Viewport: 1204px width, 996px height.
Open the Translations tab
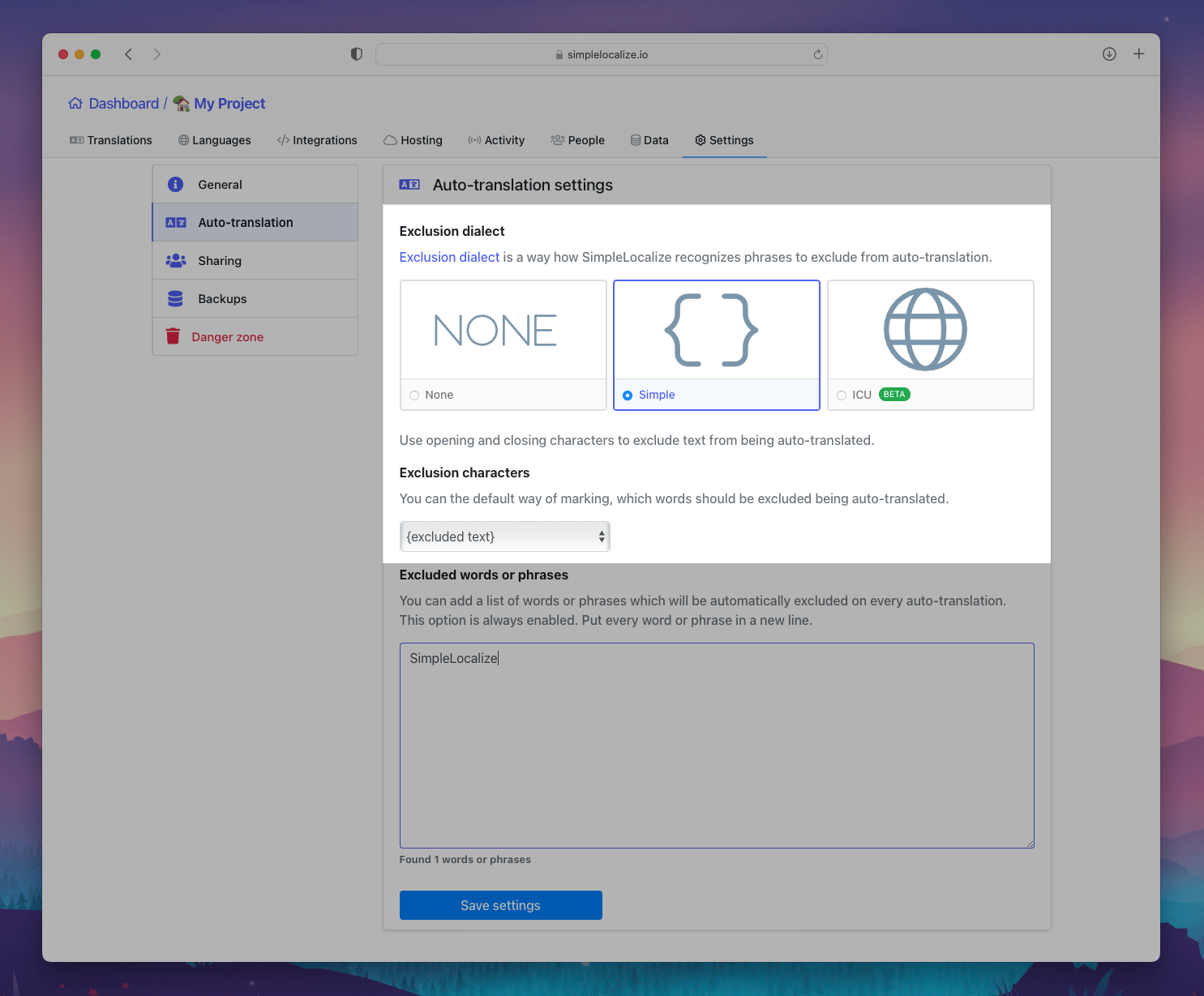click(x=111, y=140)
